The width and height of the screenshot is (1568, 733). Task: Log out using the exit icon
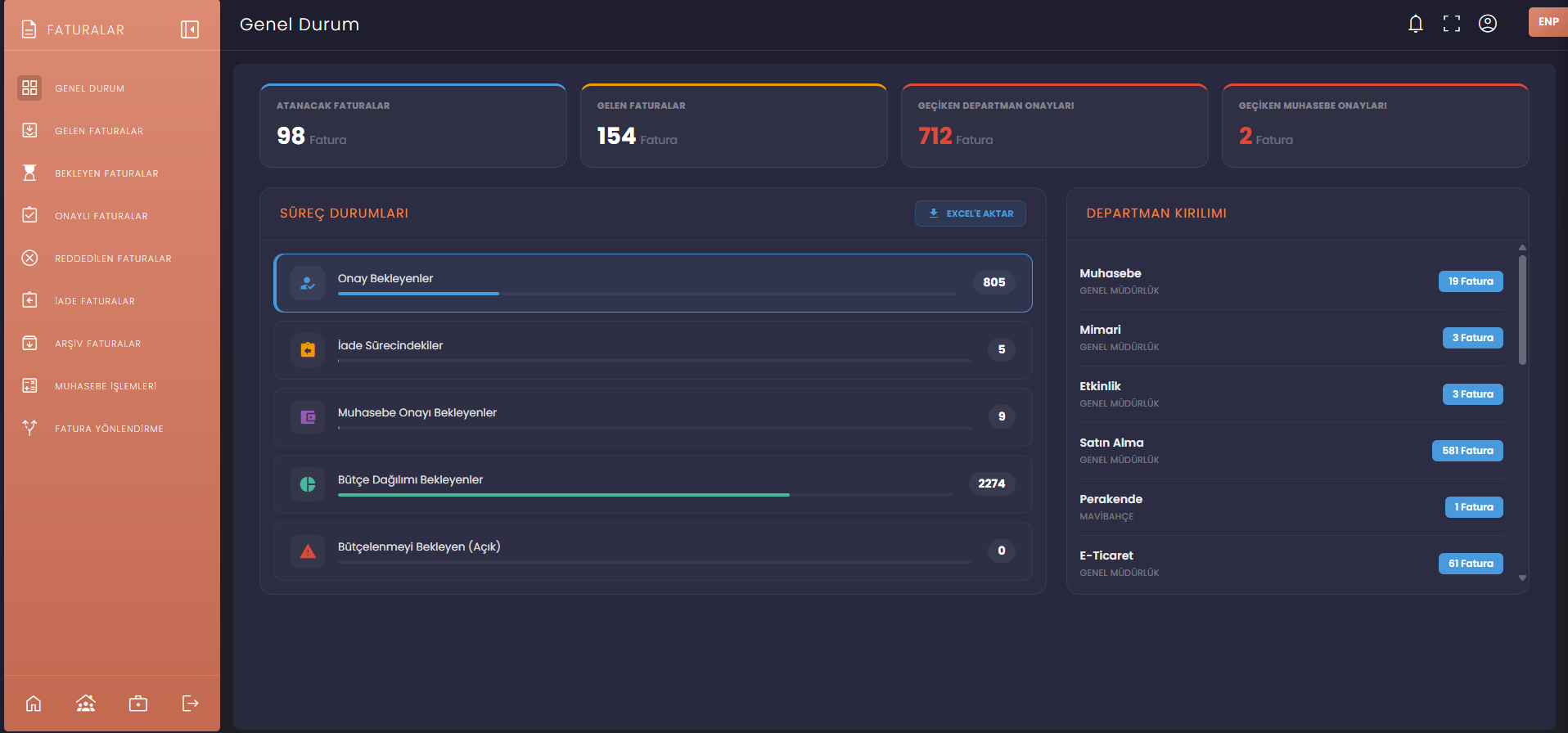191,704
